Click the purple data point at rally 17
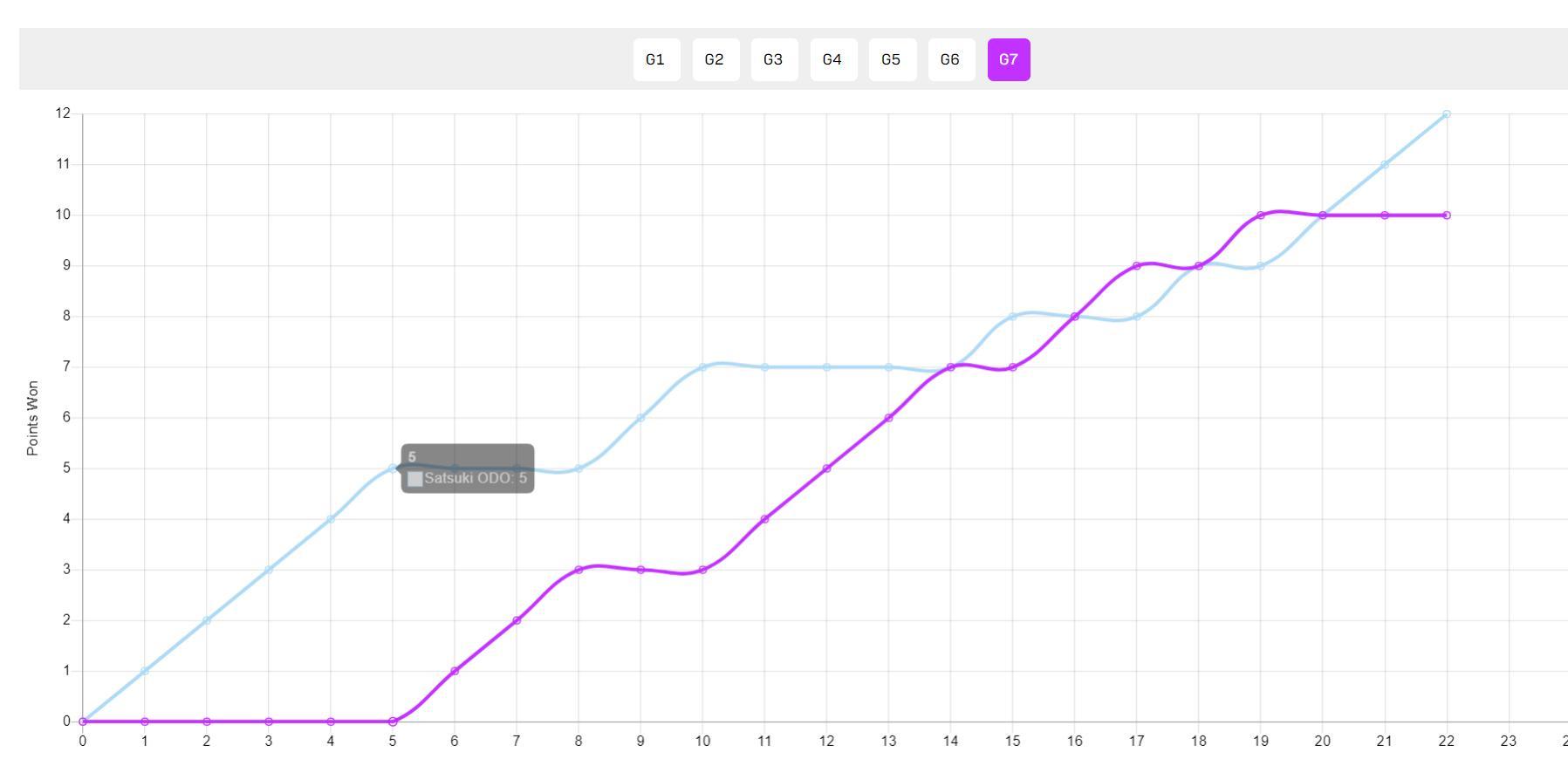Screen dimensions: 1568x766 pyautogui.click(x=1136, y=266)
